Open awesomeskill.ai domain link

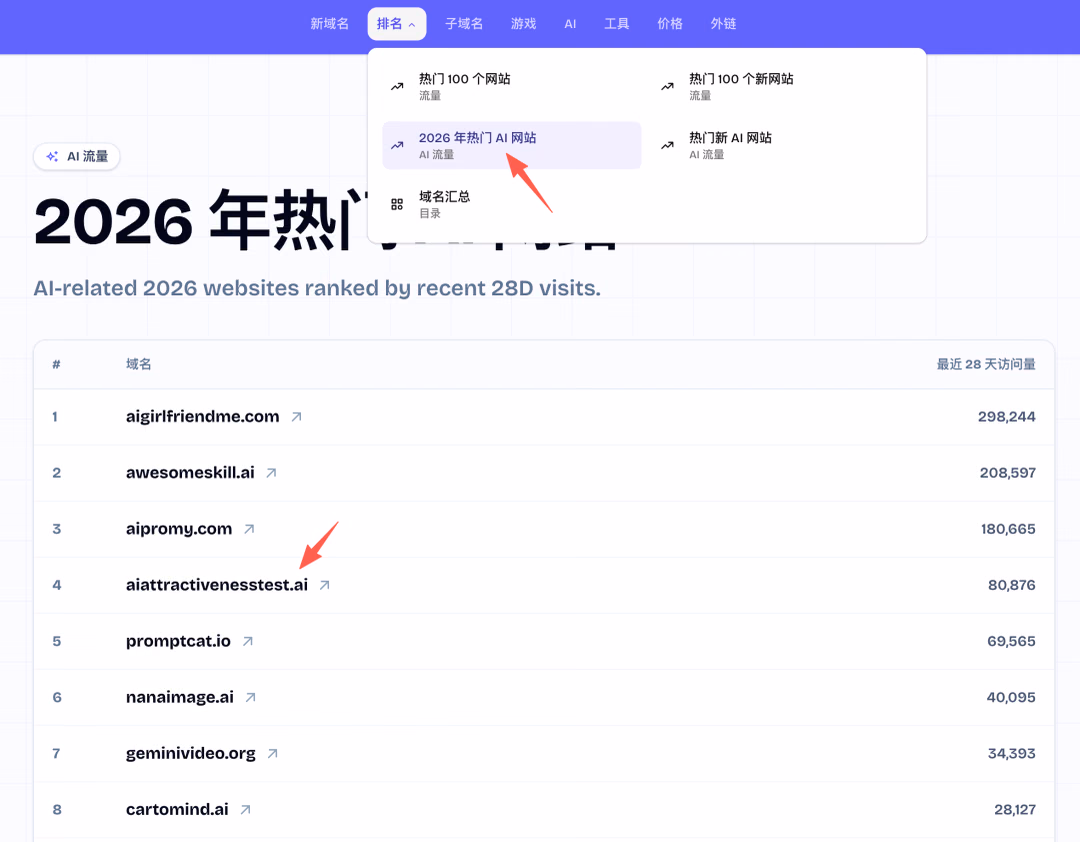(x=190, y=473)
